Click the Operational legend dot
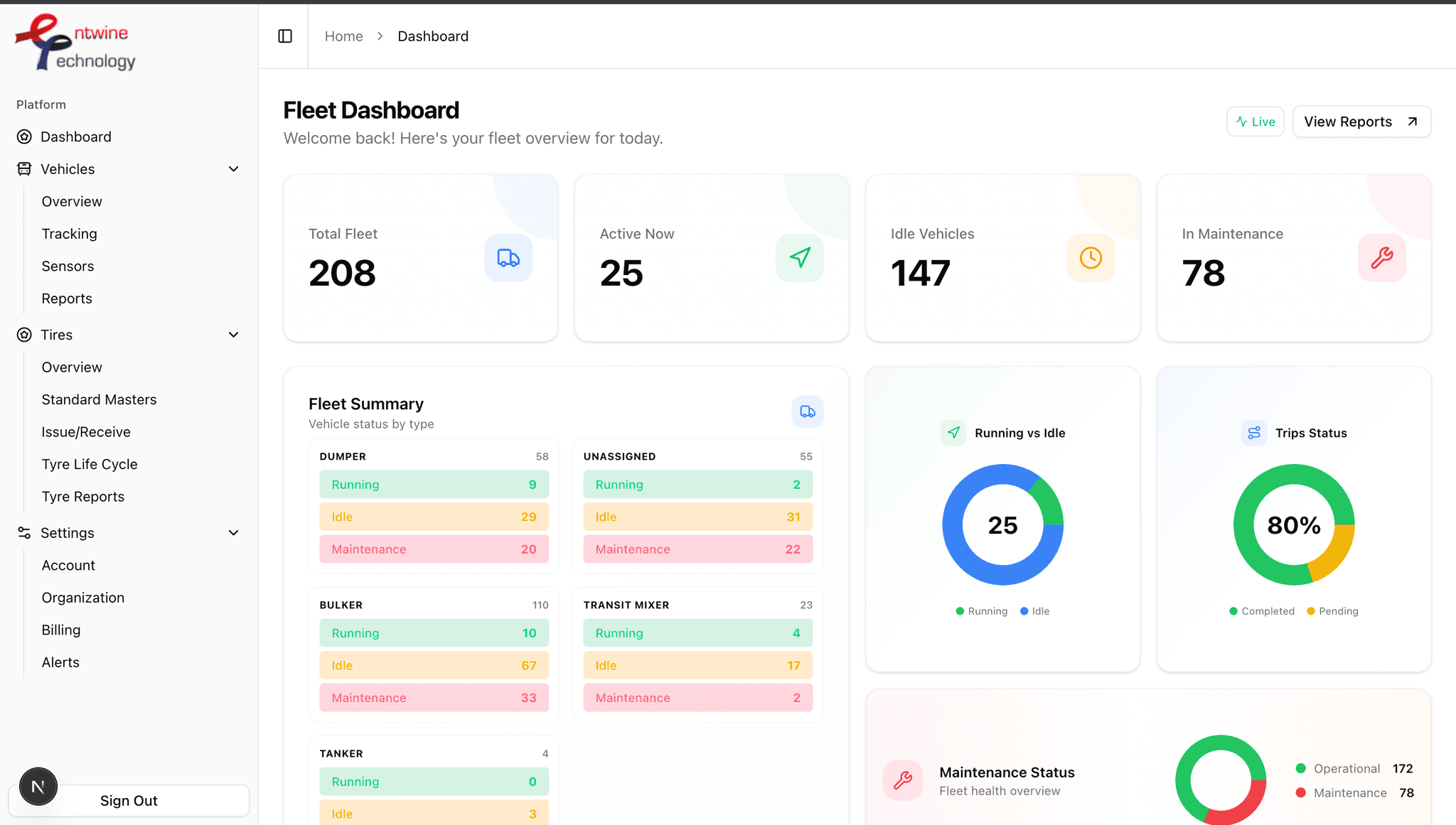 [x=1301, y=768]
